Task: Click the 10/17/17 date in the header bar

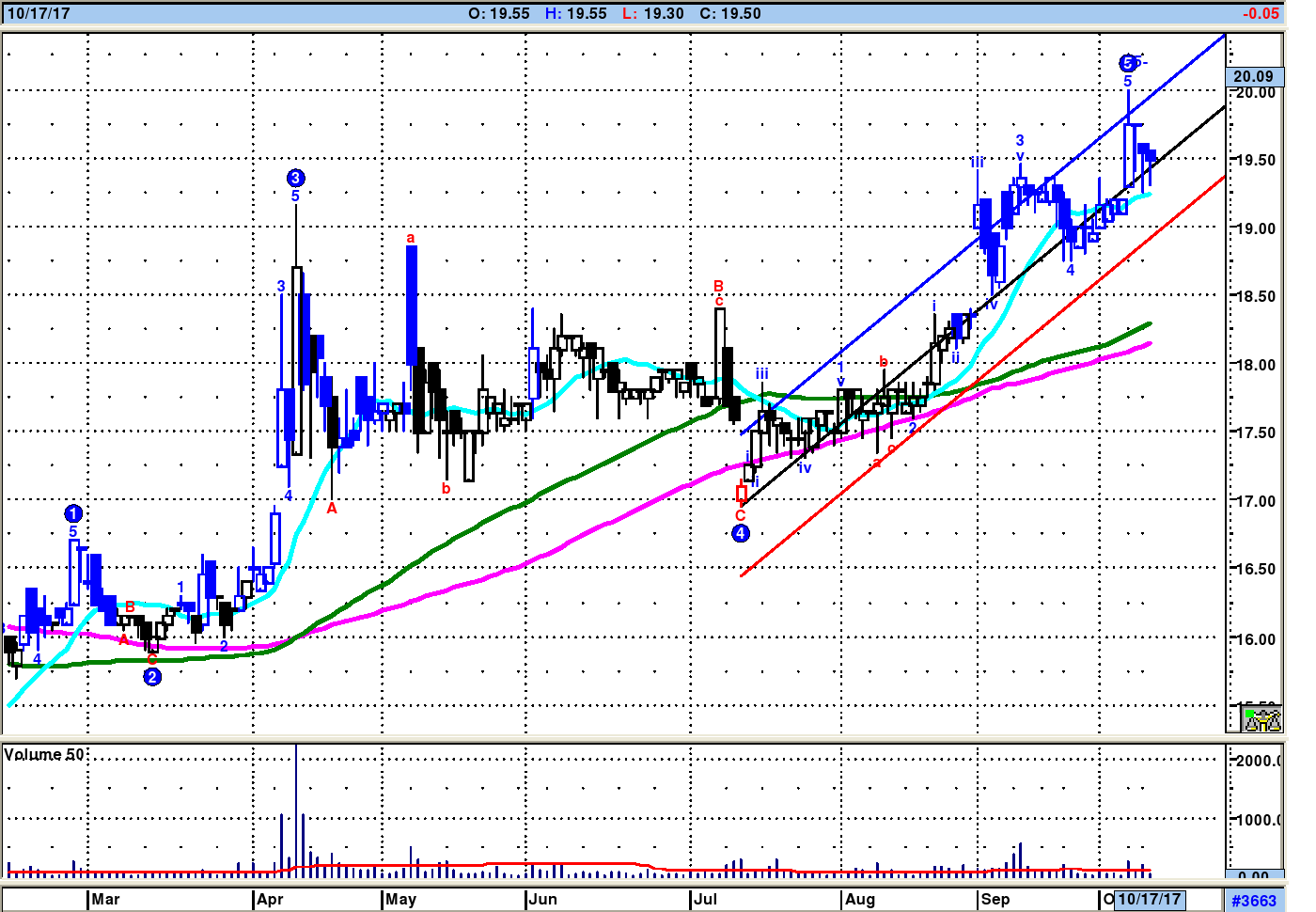Action: tap(39, 13)
